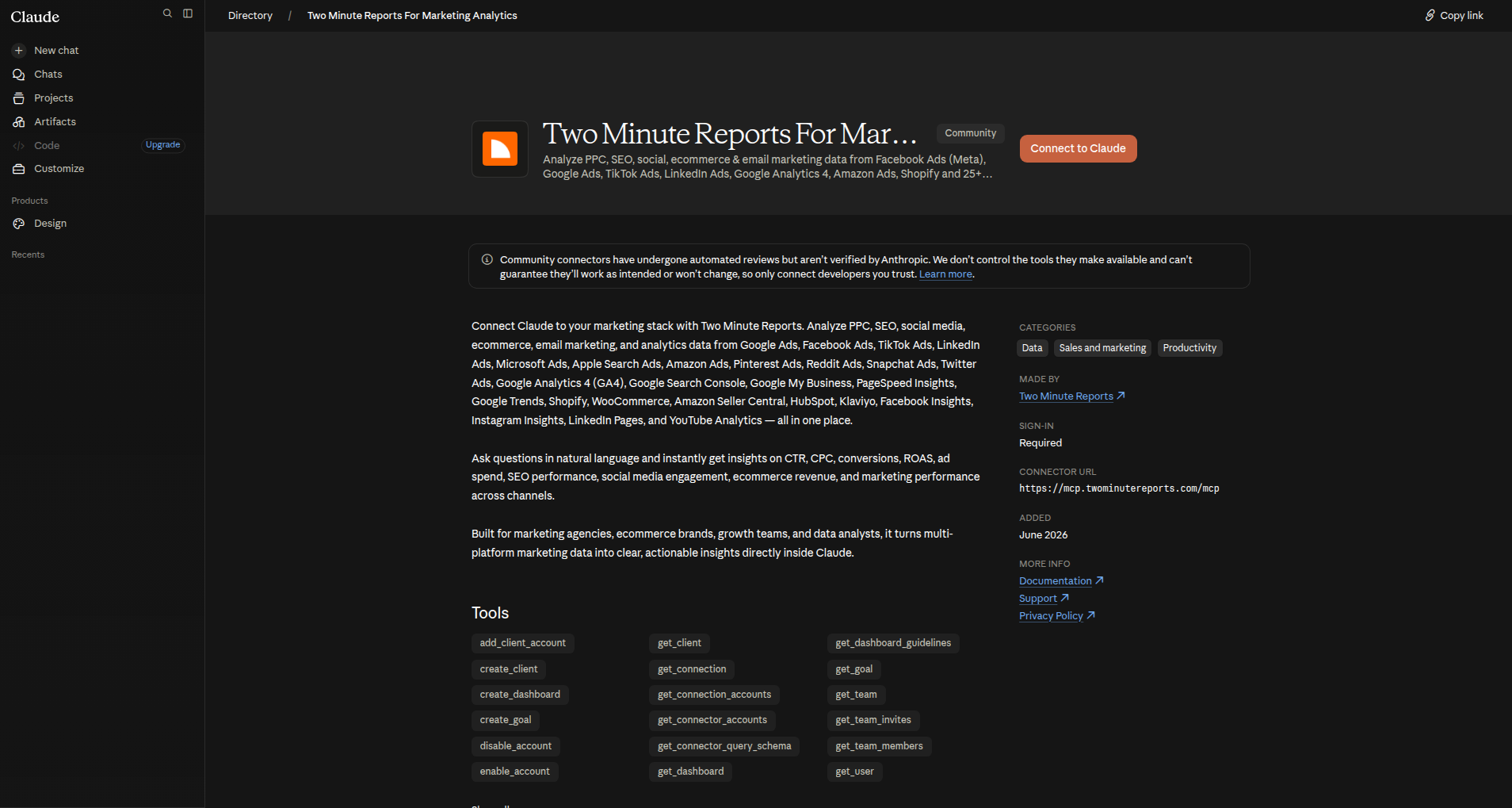Click the New chat plus icon
This screenshot has height=808, width=1512.
[x=19, y=51]
